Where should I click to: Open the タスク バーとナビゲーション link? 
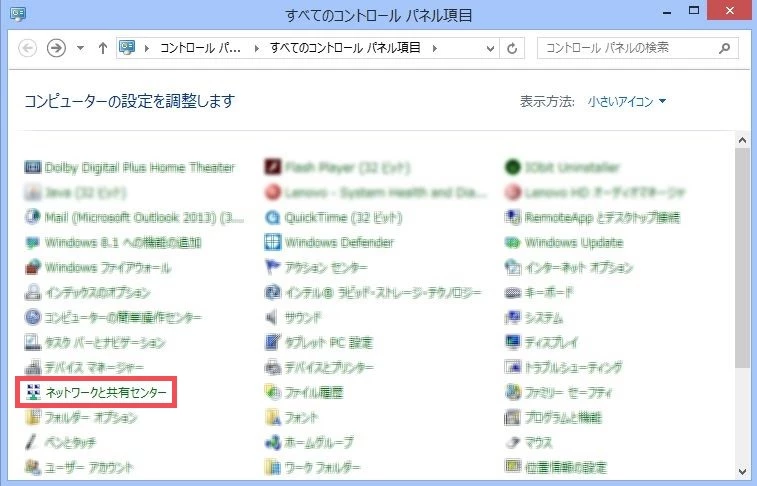(x=105, y=342)
